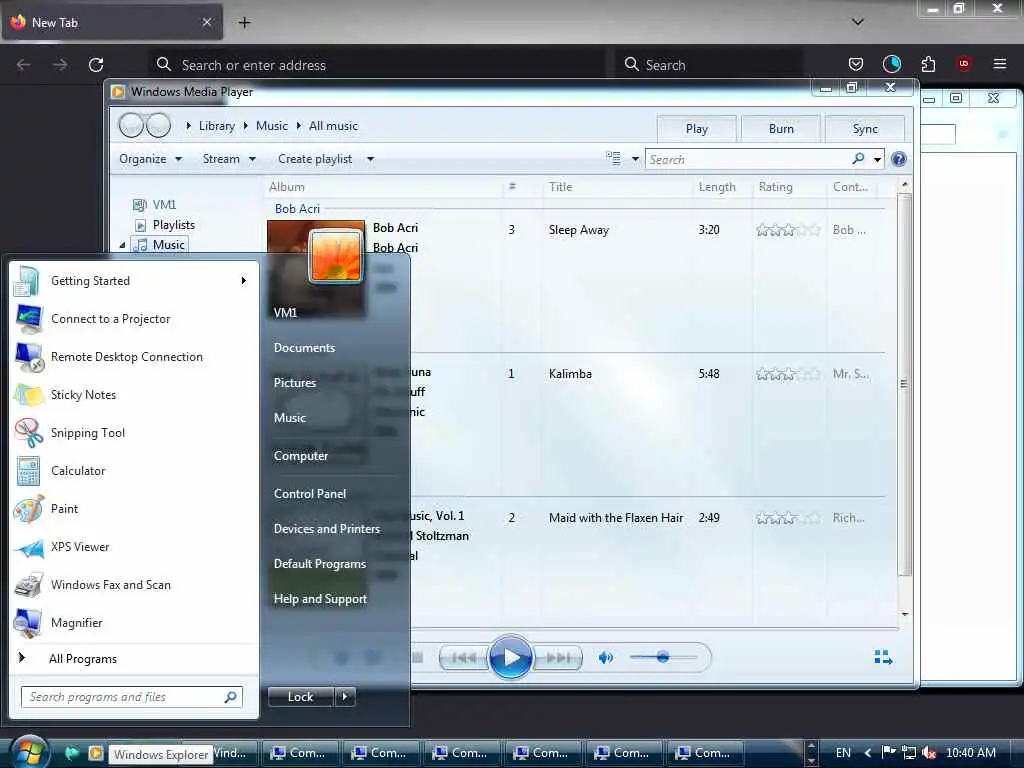This screenshot has height=768, width=1024.
Task: Skip to the next track
Action: pos(556,658)
